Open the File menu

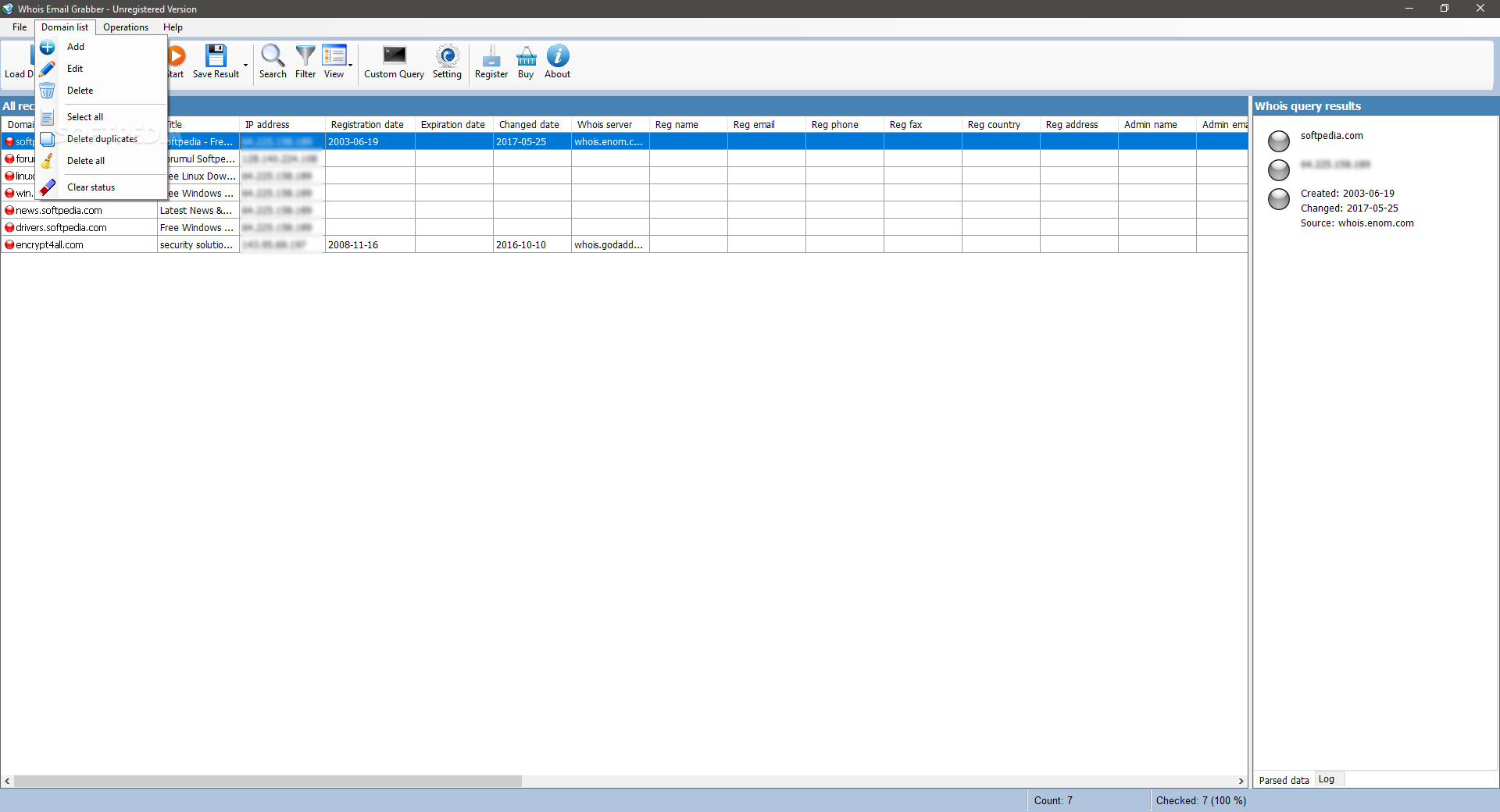pyautogui.click(x=20, y=27)
